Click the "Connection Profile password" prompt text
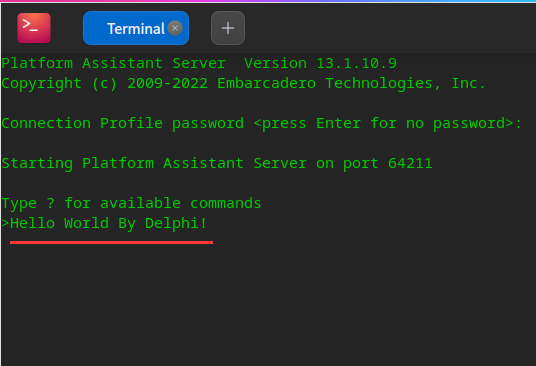This screenshot has height=366, width=536. point(123,123)
